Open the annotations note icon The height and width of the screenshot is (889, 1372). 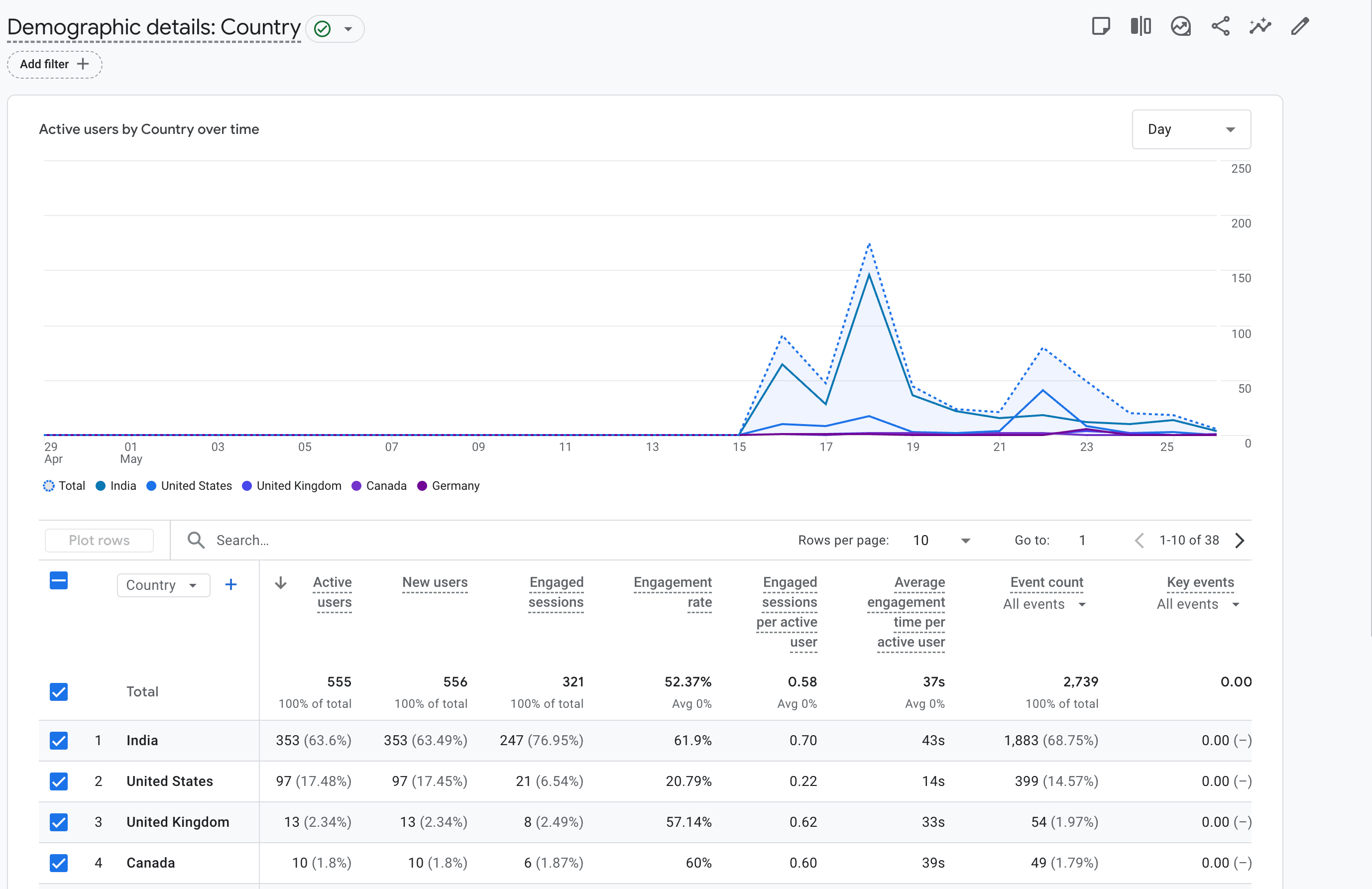(x=1101, y=26)
